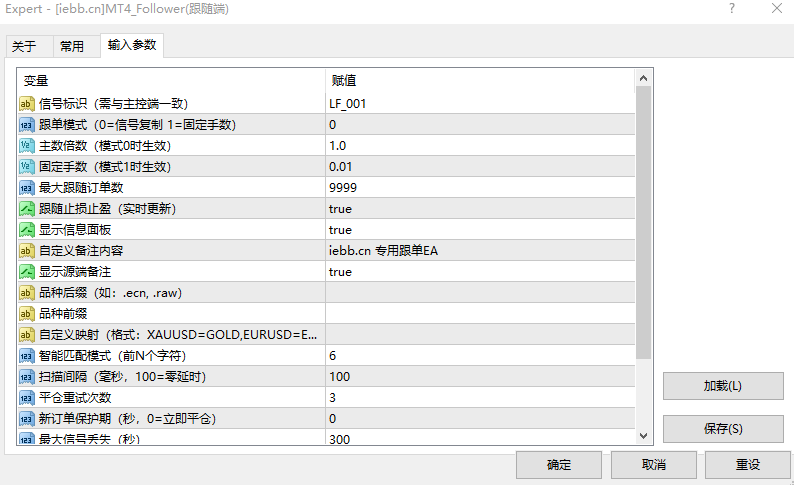
Task: Select the 平仓重试次数 variable label
Action: tap(75, 398)
